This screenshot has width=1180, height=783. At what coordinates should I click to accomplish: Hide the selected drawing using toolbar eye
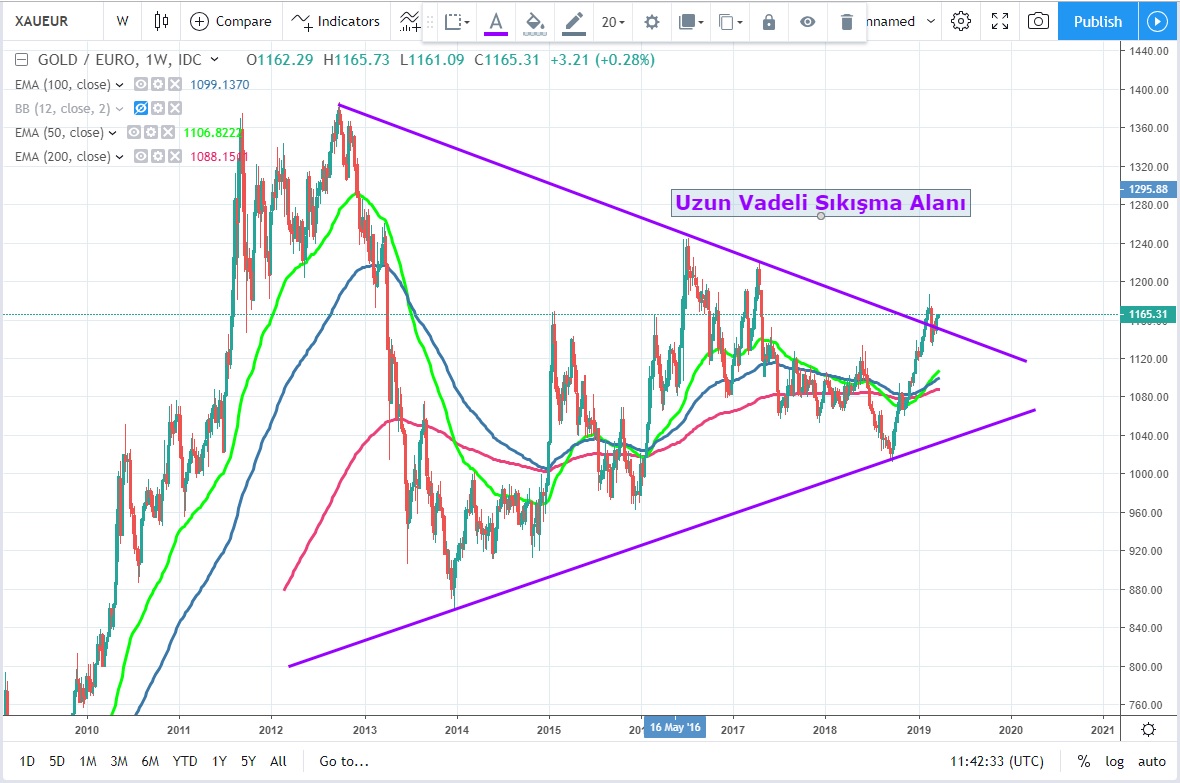pyautogui.click(x=807, y=22)
